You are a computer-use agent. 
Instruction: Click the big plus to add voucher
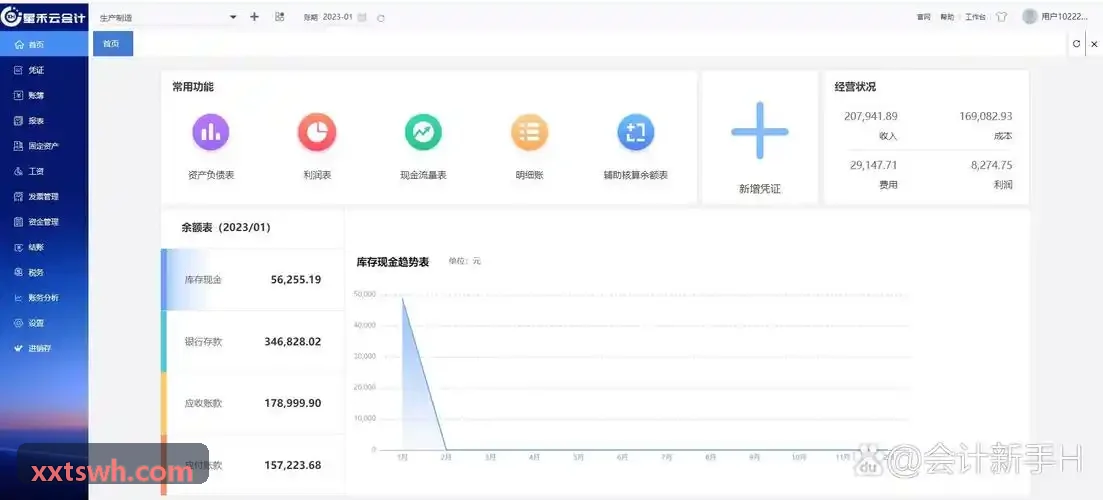tap(760, 131)
